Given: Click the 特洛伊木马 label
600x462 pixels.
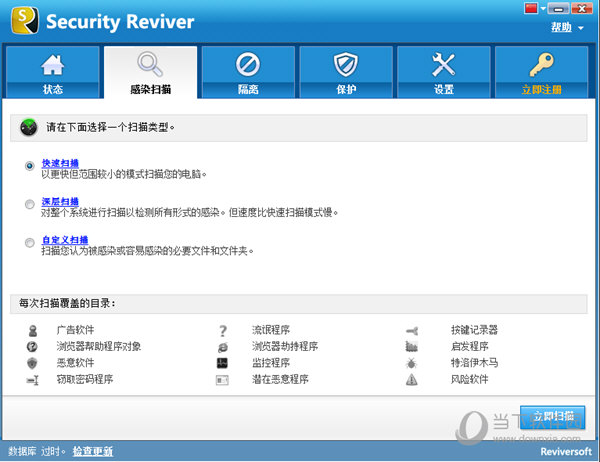Looking at the screenshot, I should point(474,363).
